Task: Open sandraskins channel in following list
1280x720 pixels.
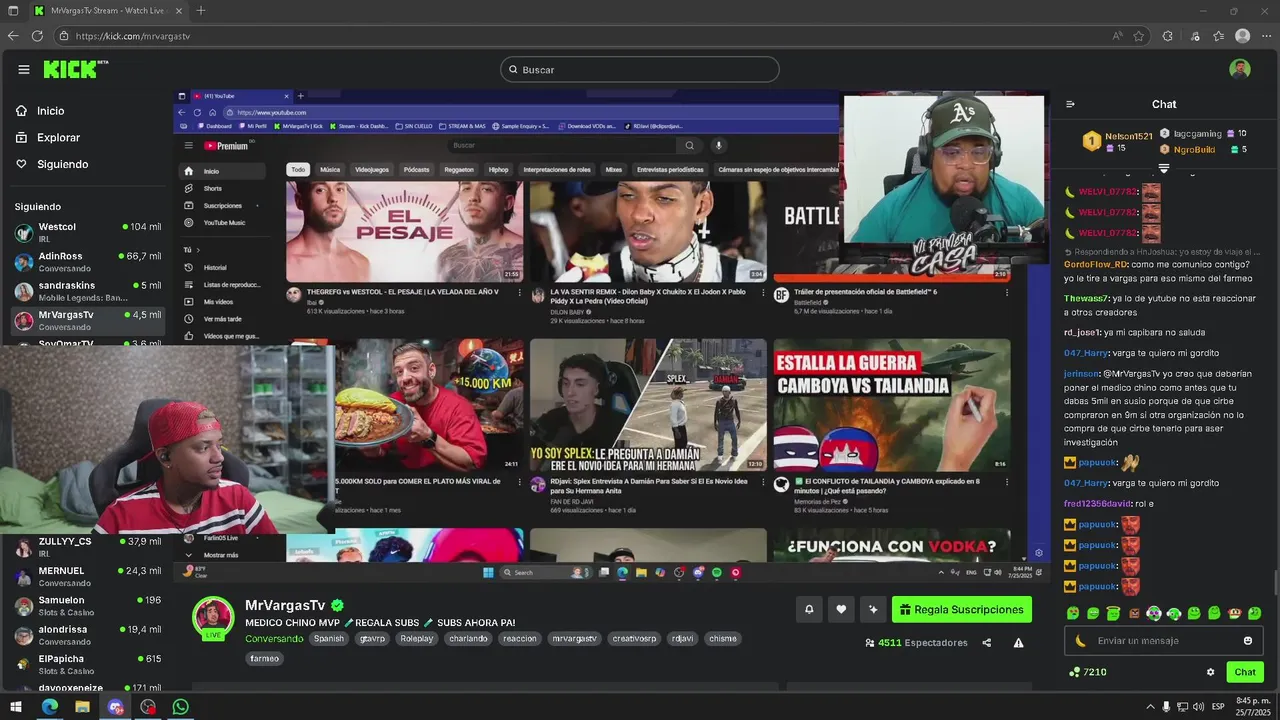Action: point(88,290)
